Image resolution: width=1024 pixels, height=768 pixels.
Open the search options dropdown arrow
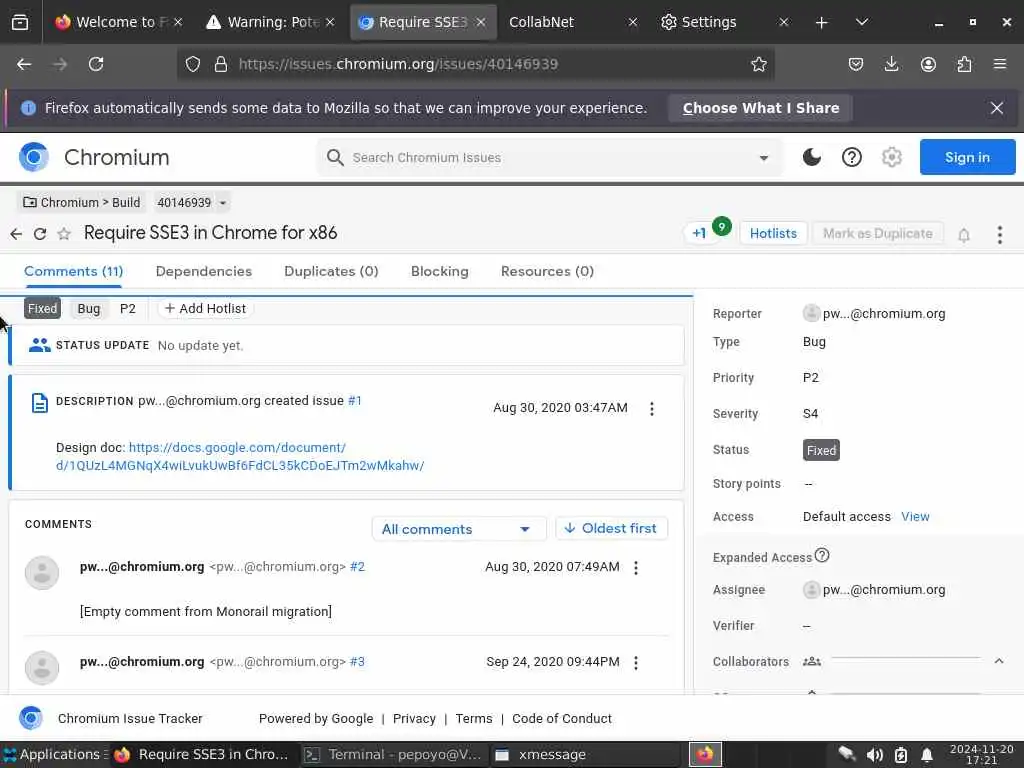pos(763,158)
